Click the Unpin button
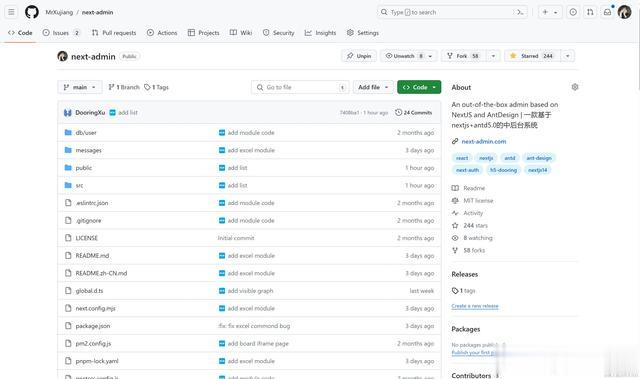640x379 pixels. point(359,56)
